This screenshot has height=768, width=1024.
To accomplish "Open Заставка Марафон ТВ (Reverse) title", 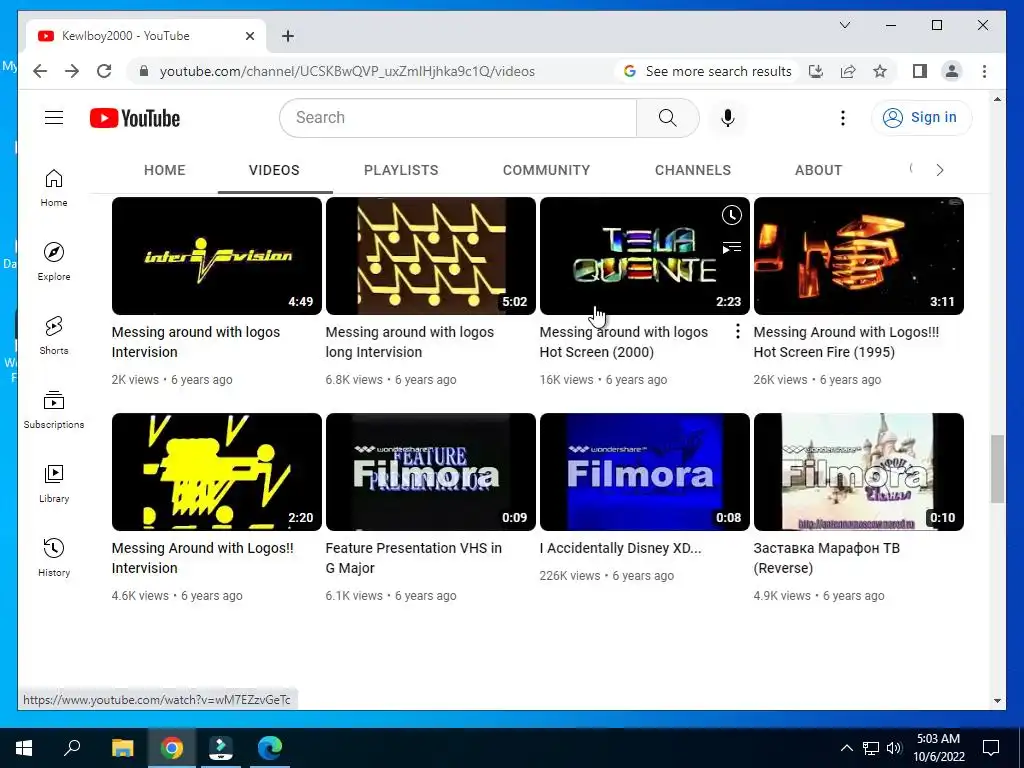I will click(x=827, y=558).
